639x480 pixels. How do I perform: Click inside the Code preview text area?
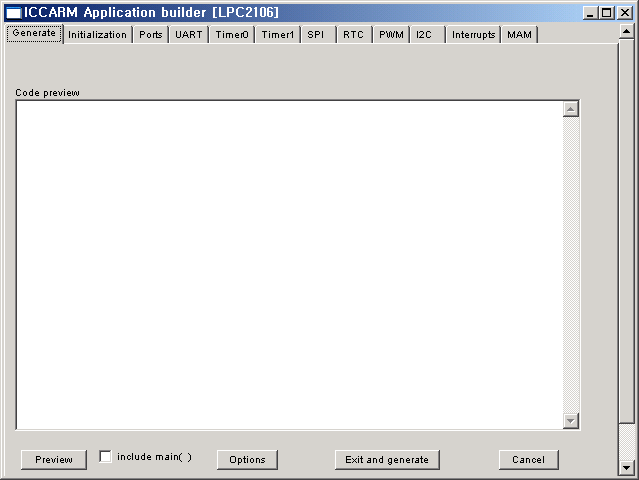[x=289, y=265]
